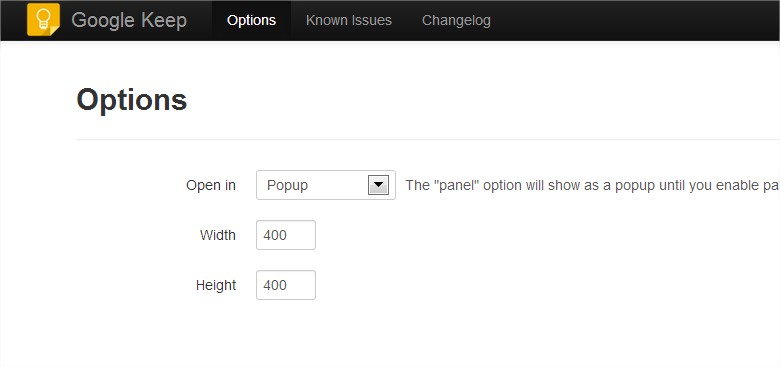Image resolution: width=780 pixels, height=367 pixels.
Task: Click the large Options page heading
Action: click(x=132, y=99)
